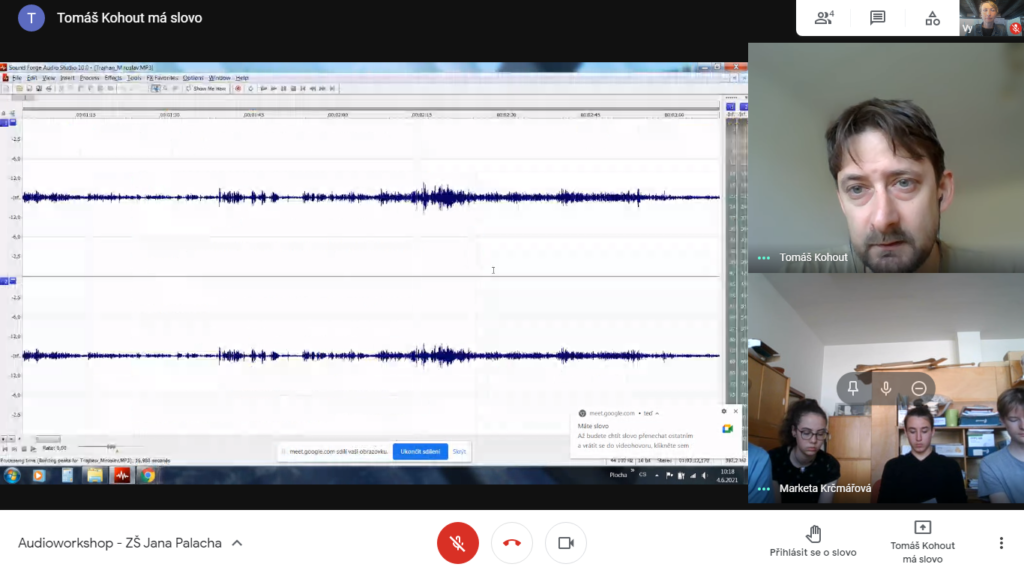Open Google Chrome from the taskbar
Image resolution: width=1024 pixels, height=576 pixels.
click(148, 475)
